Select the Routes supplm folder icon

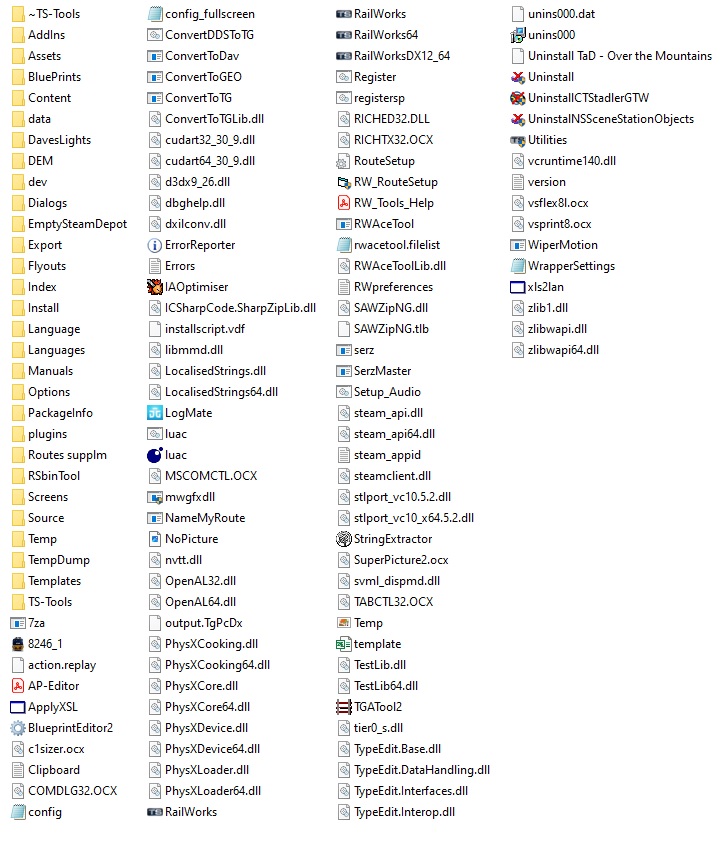pos(18,455)
